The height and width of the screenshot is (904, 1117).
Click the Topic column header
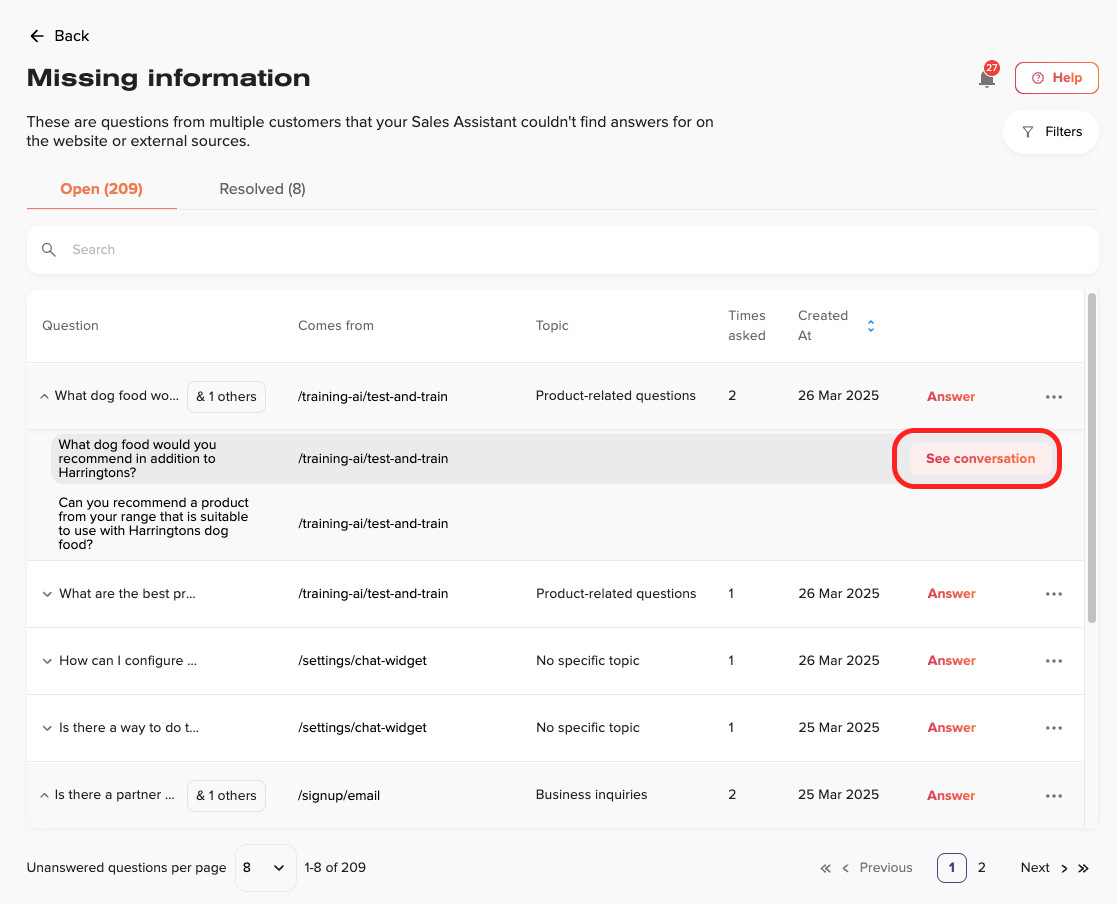pos(552,326)
